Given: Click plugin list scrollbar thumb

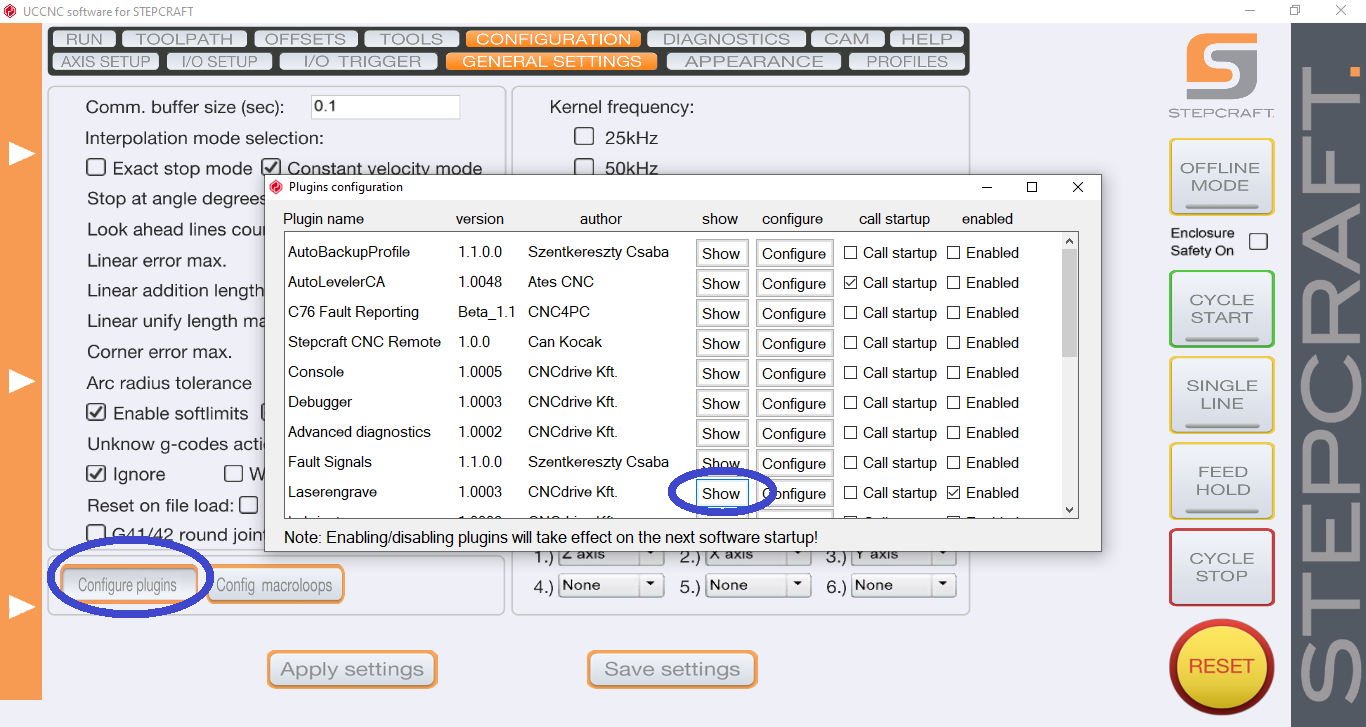Looking at the screenshot, I should [x=1070, y=303].
